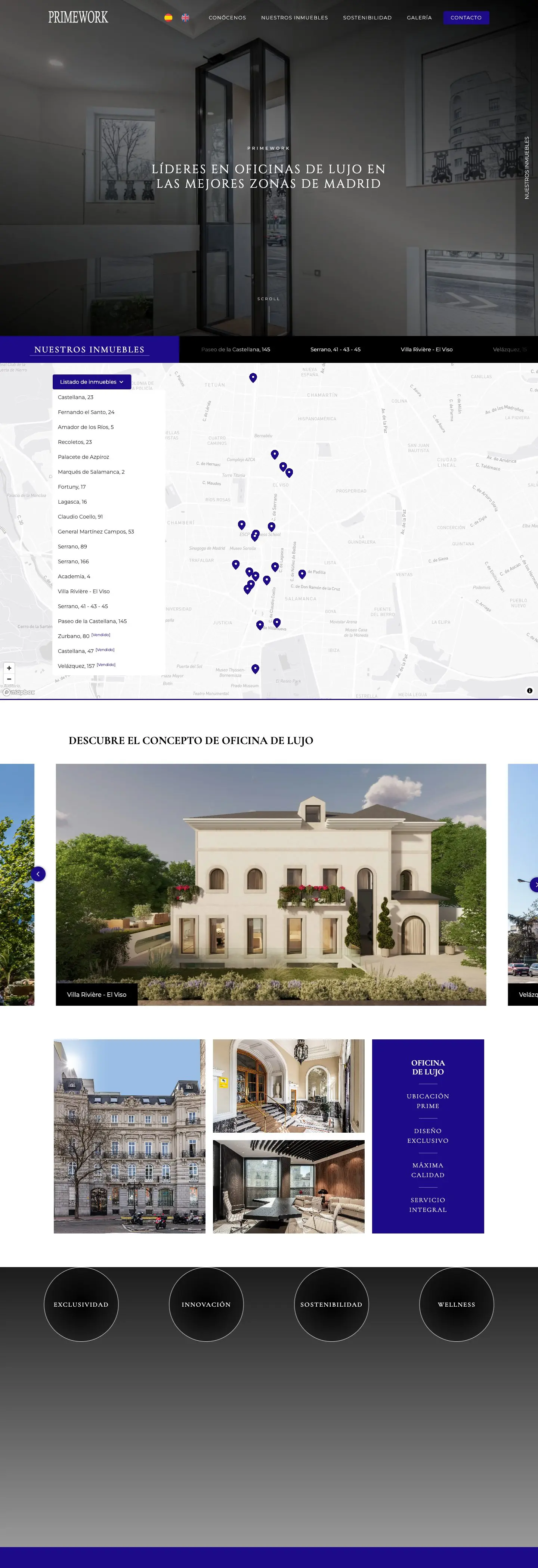Click the Contacto button
The image size is (538, 1568).
point(466,18)
